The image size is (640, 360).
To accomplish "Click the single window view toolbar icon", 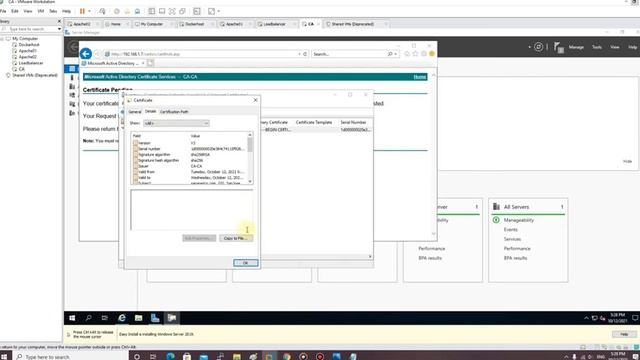I will pos(162,11).
